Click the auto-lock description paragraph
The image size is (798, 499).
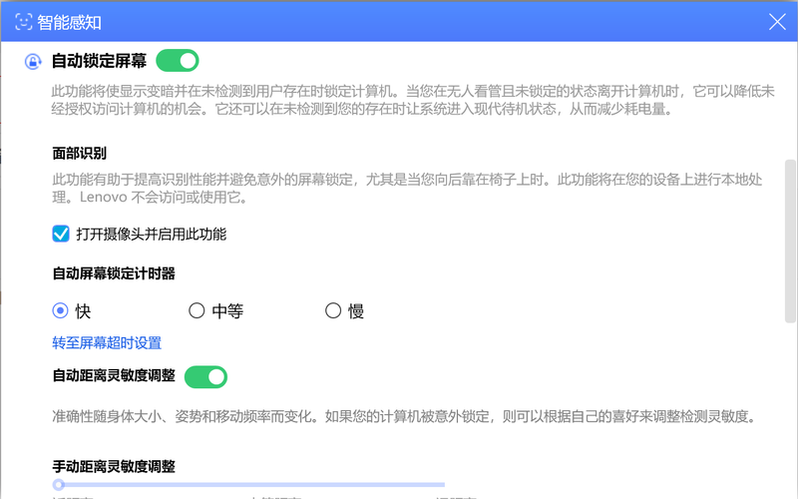[x=400, y=100]
